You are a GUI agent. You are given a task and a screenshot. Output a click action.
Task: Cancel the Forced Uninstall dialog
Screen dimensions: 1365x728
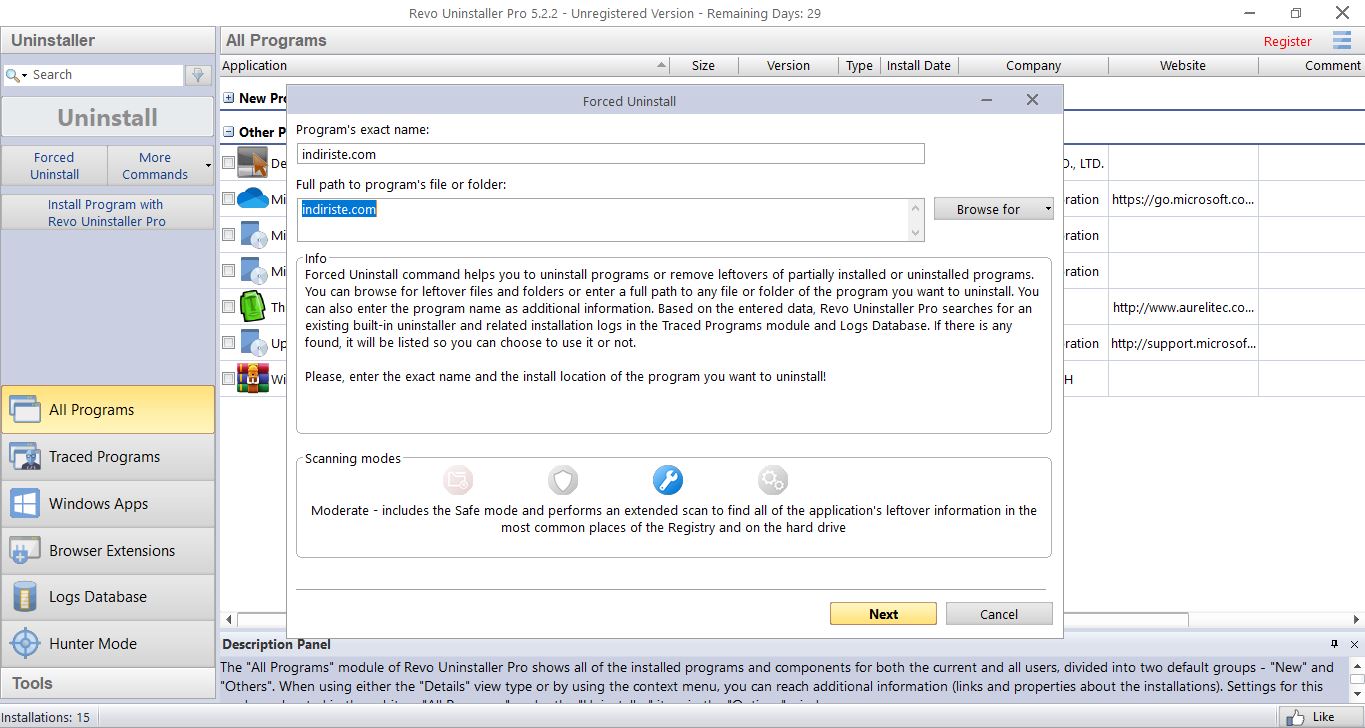(x=999, y=614)
